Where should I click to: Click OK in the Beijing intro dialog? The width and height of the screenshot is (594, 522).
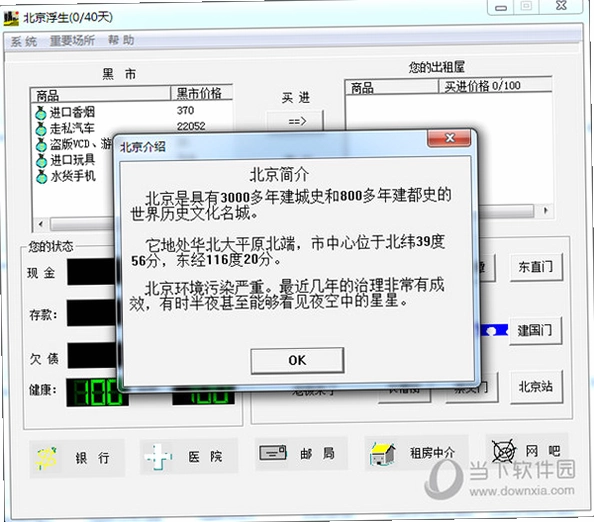(x=297, y=360)
